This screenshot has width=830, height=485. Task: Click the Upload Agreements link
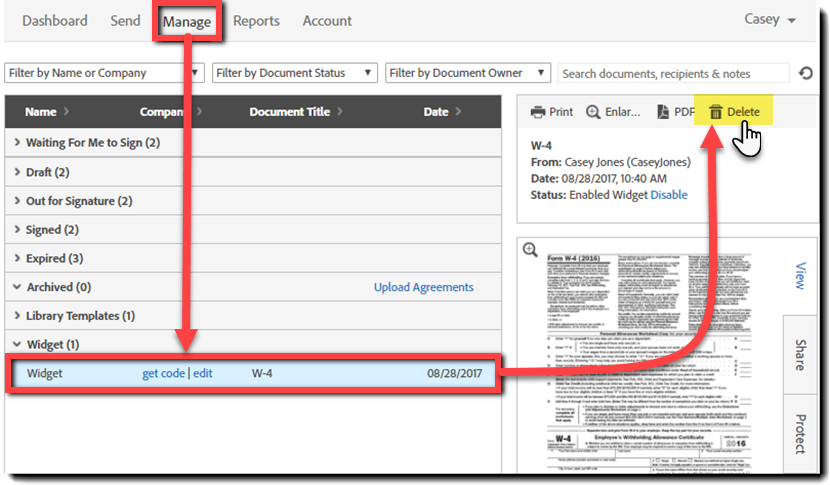pyautogui.click(x=423, y=287)
